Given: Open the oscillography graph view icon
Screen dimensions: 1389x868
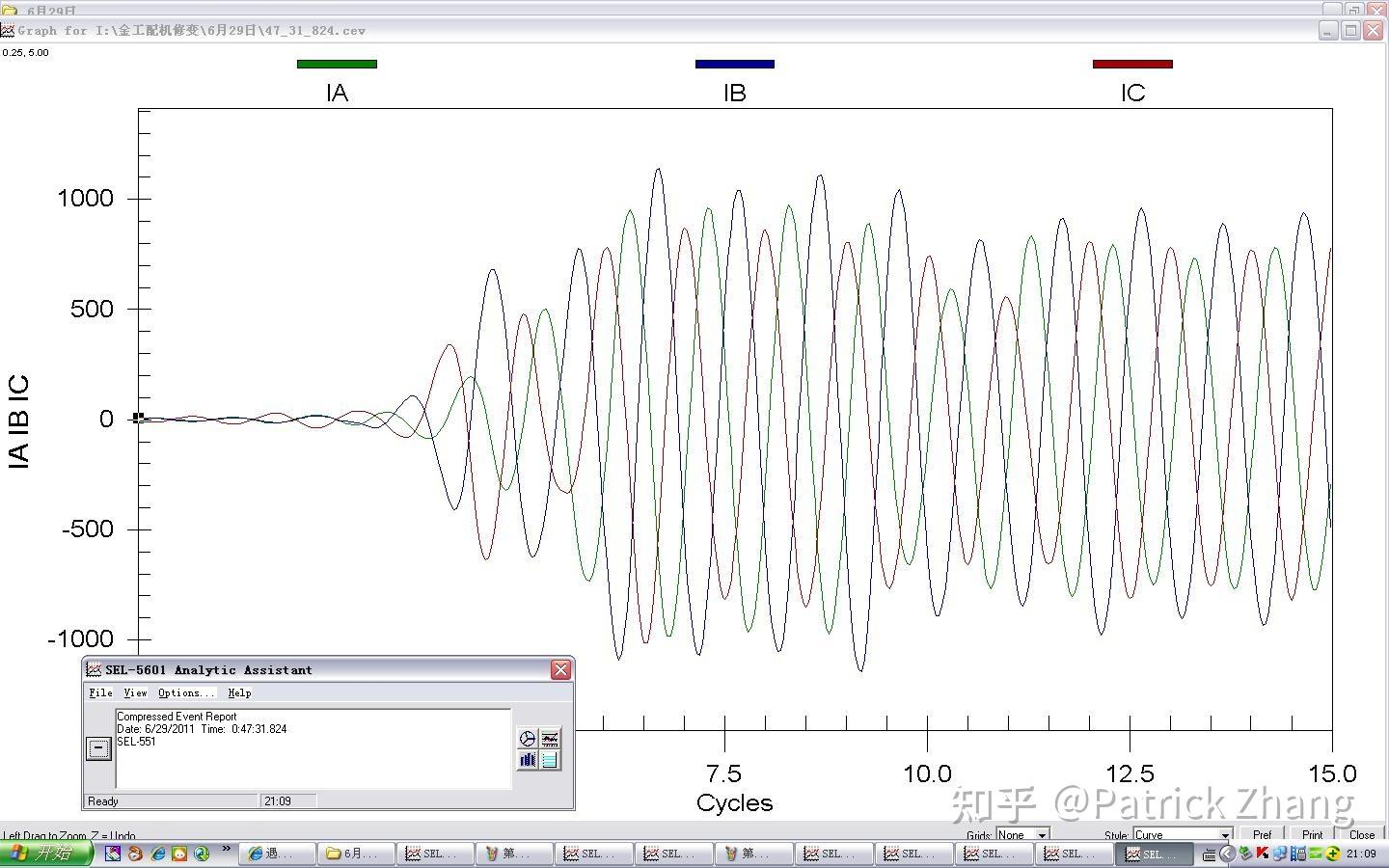Looking at the screenshot, I should pos(550,739).
